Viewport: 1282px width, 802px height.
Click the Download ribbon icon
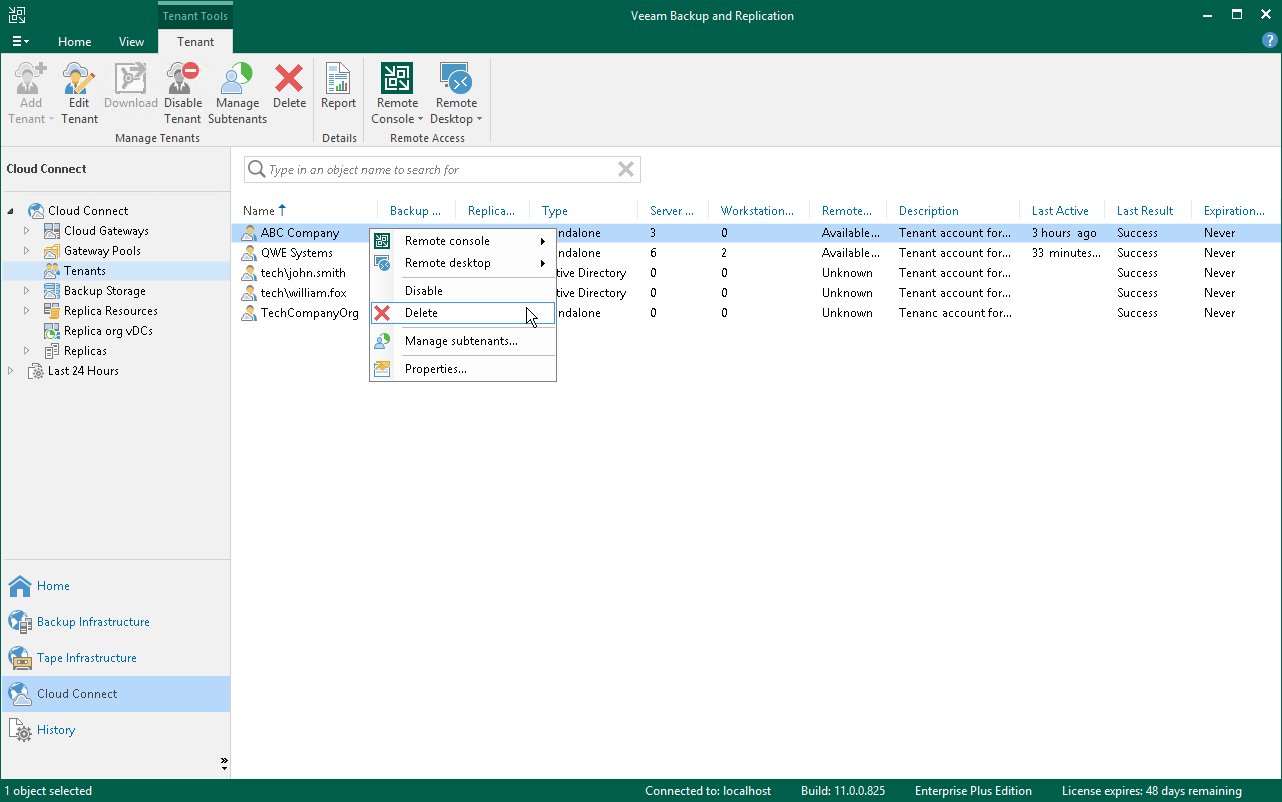tap(131, 79)
